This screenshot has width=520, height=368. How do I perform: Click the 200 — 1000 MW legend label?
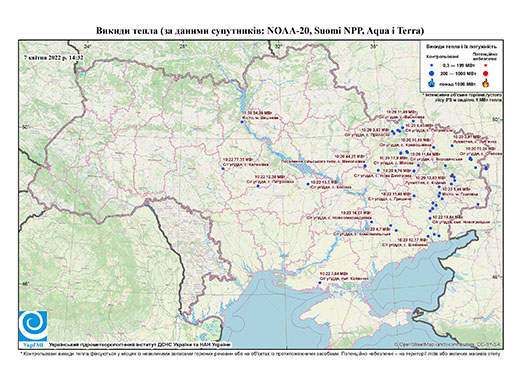(x=458, y=73)
